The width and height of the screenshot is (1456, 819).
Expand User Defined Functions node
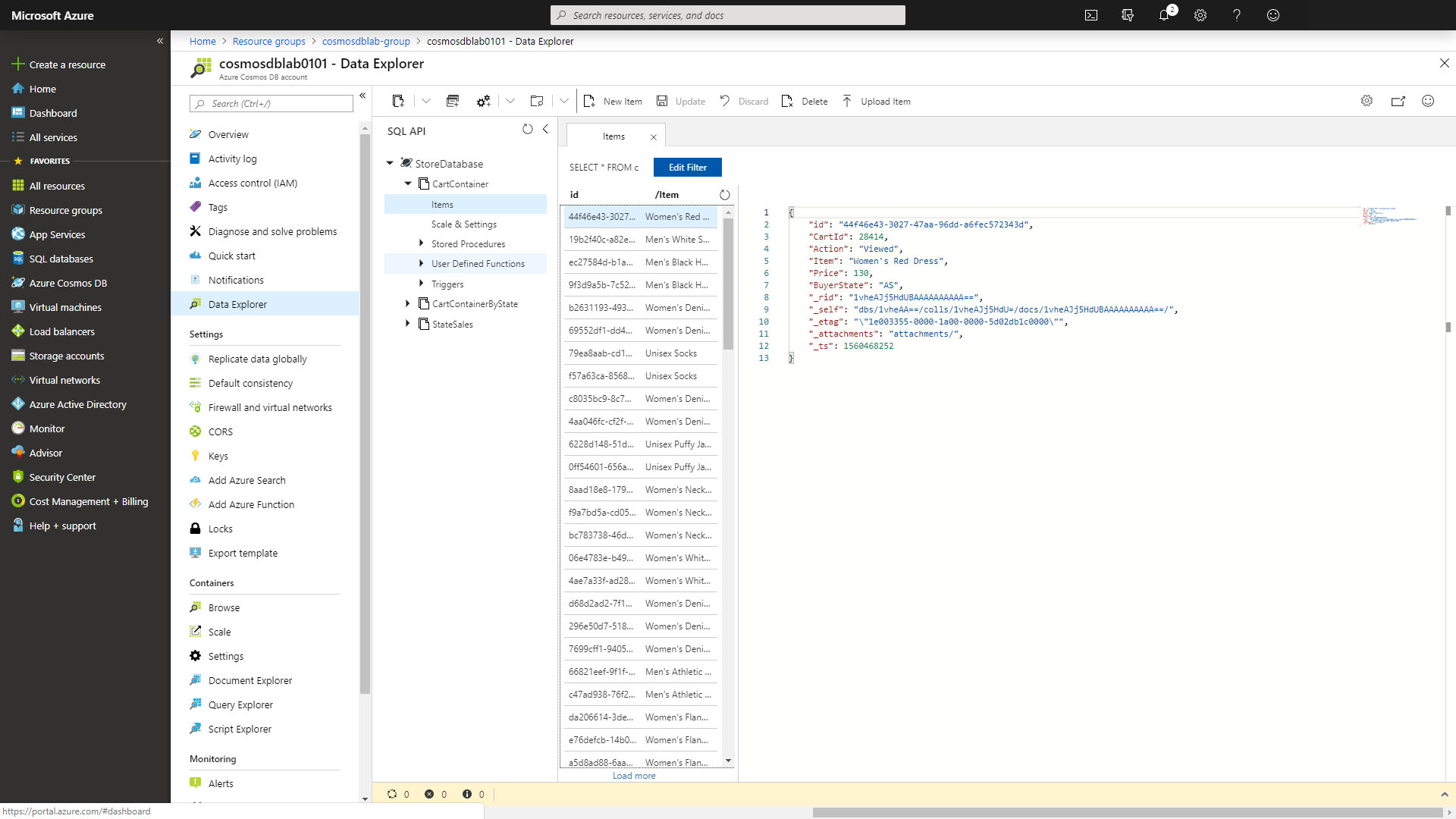point(422,263)
